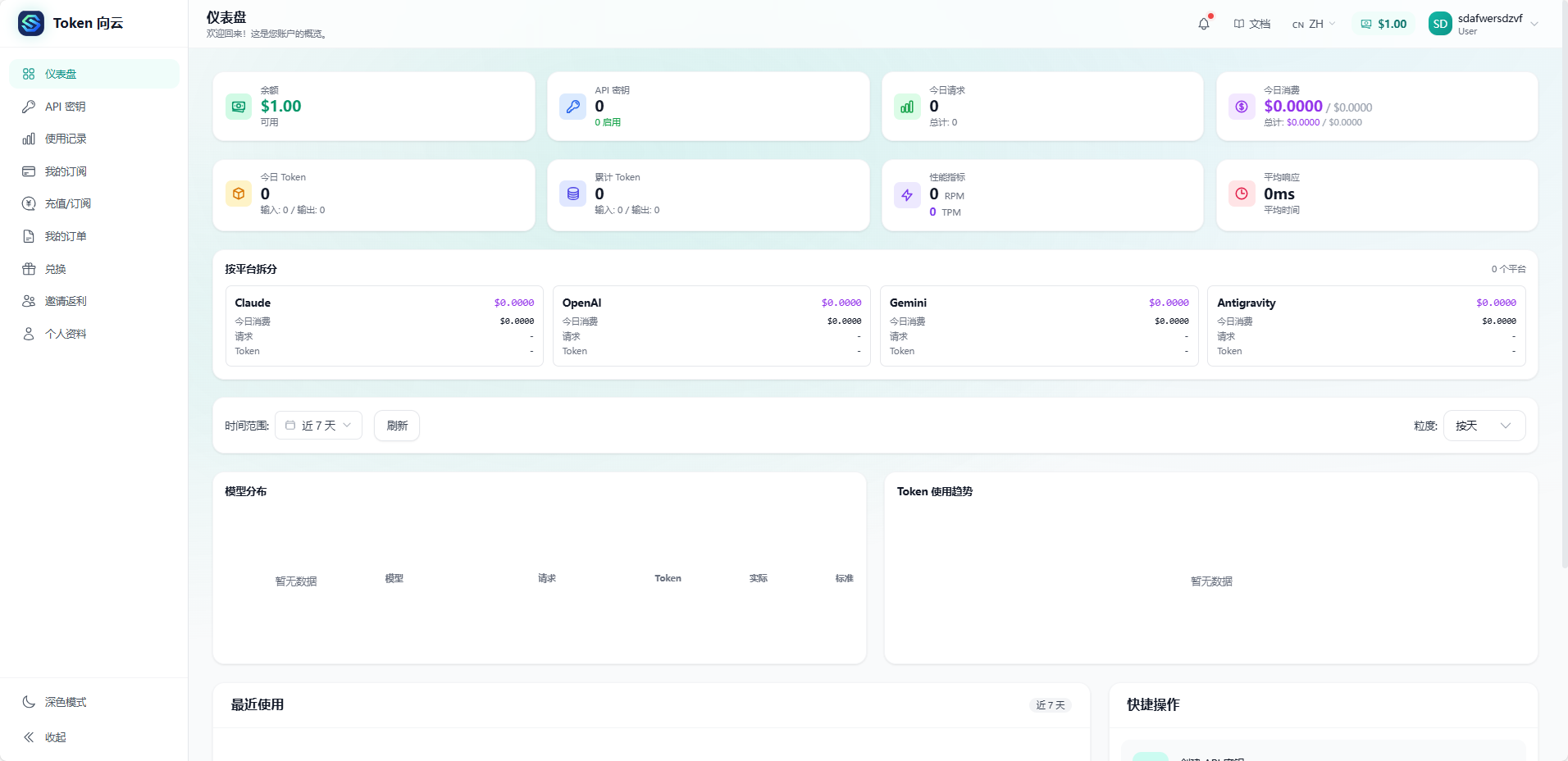Open the ZH language dropdown
Screen dimensions: 1568x761
pos(1314,24)
